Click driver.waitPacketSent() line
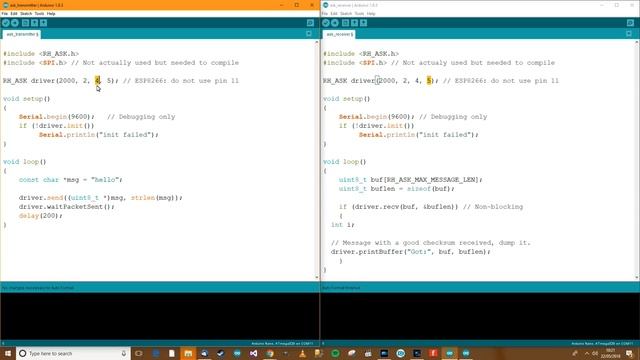The image size is (640, 360). point(67,207)
